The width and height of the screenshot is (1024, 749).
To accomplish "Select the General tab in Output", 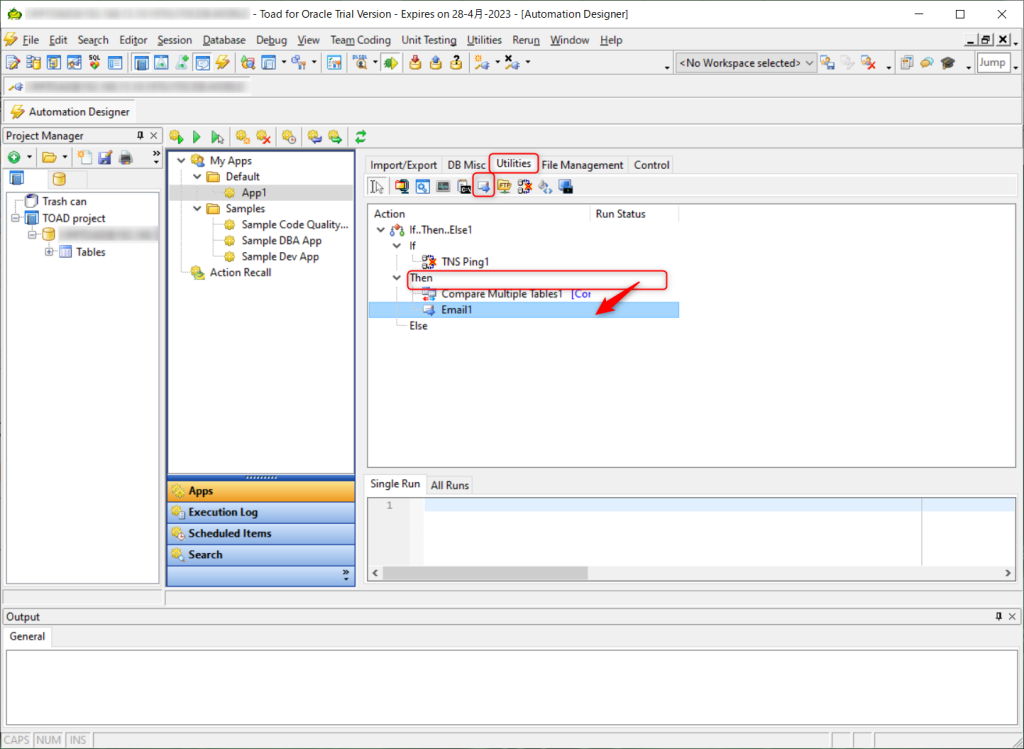I will [27, 636].
